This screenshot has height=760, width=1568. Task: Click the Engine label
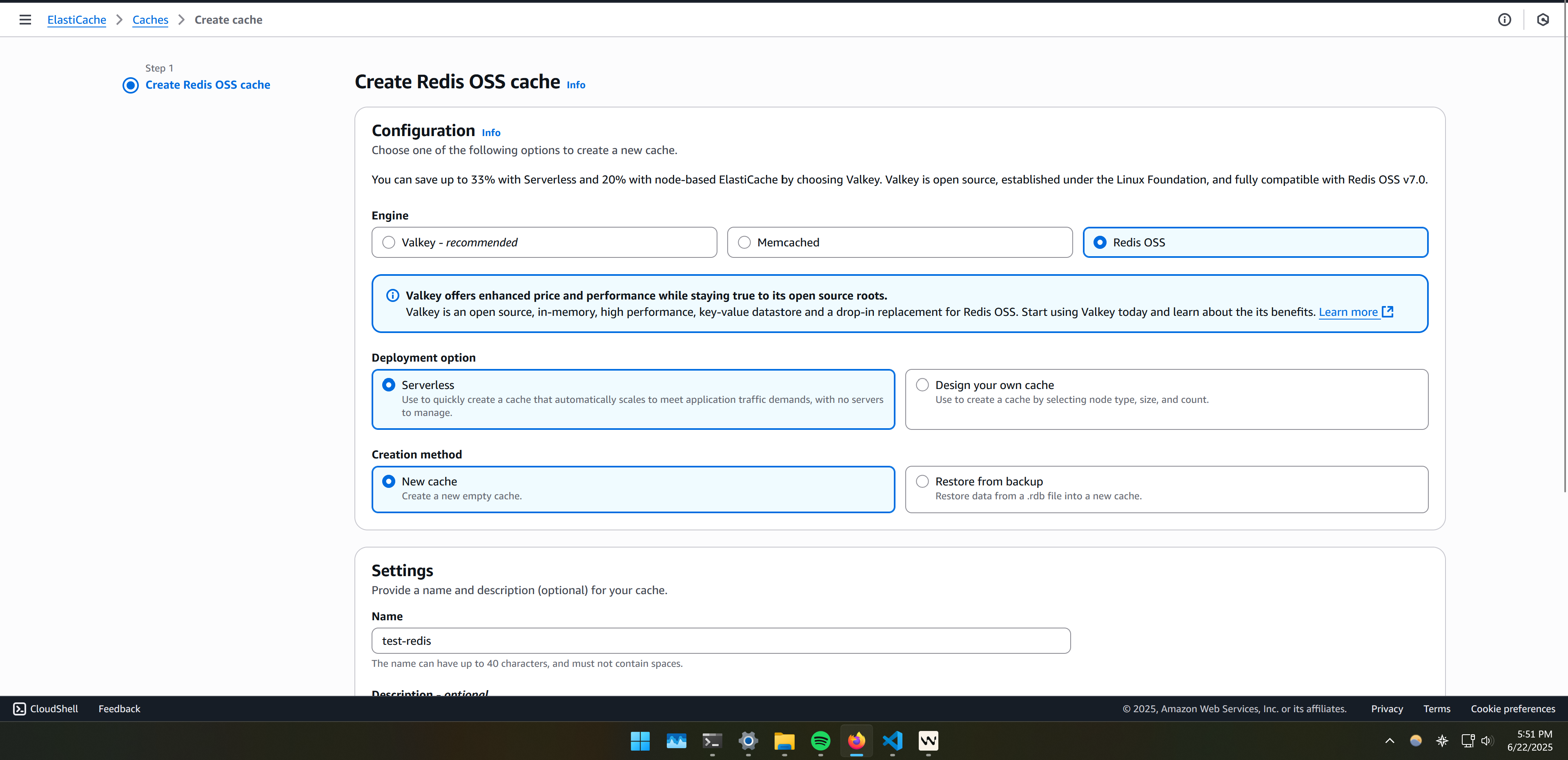point(390,215)
